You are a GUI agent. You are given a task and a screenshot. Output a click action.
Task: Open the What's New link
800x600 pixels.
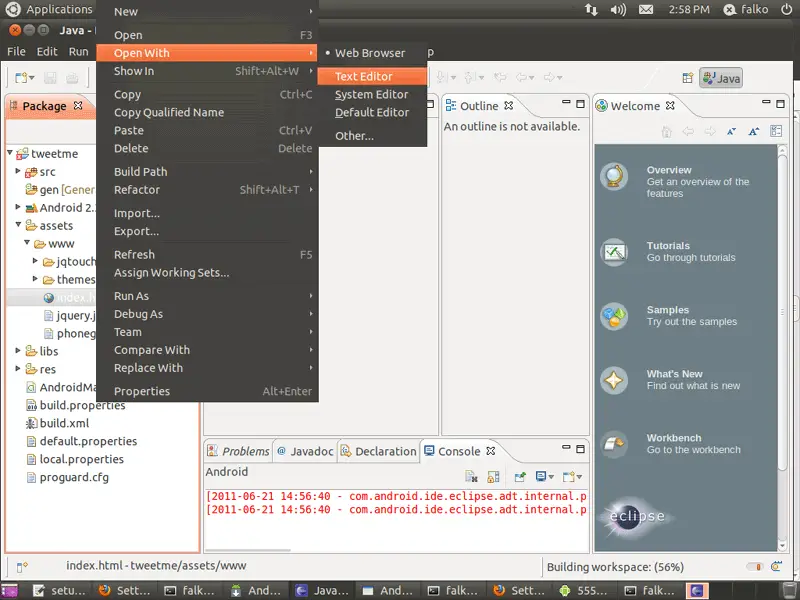674,374
